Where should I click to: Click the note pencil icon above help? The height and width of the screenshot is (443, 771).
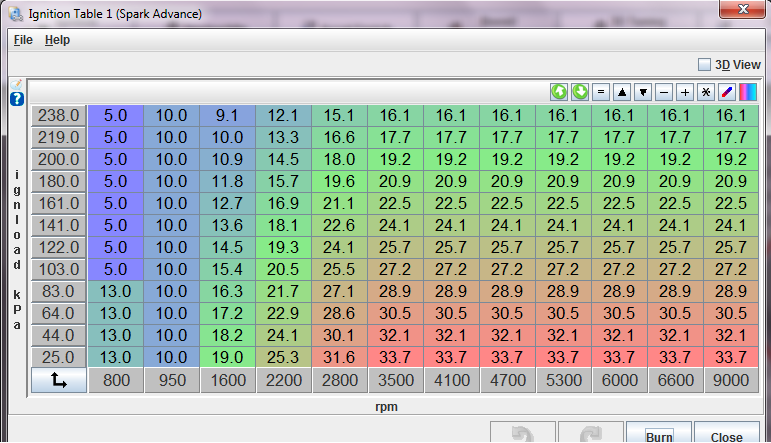16,84
